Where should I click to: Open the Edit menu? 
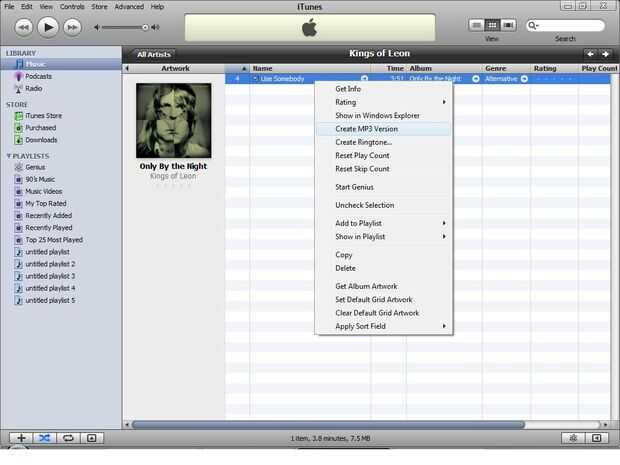(26, 7)
